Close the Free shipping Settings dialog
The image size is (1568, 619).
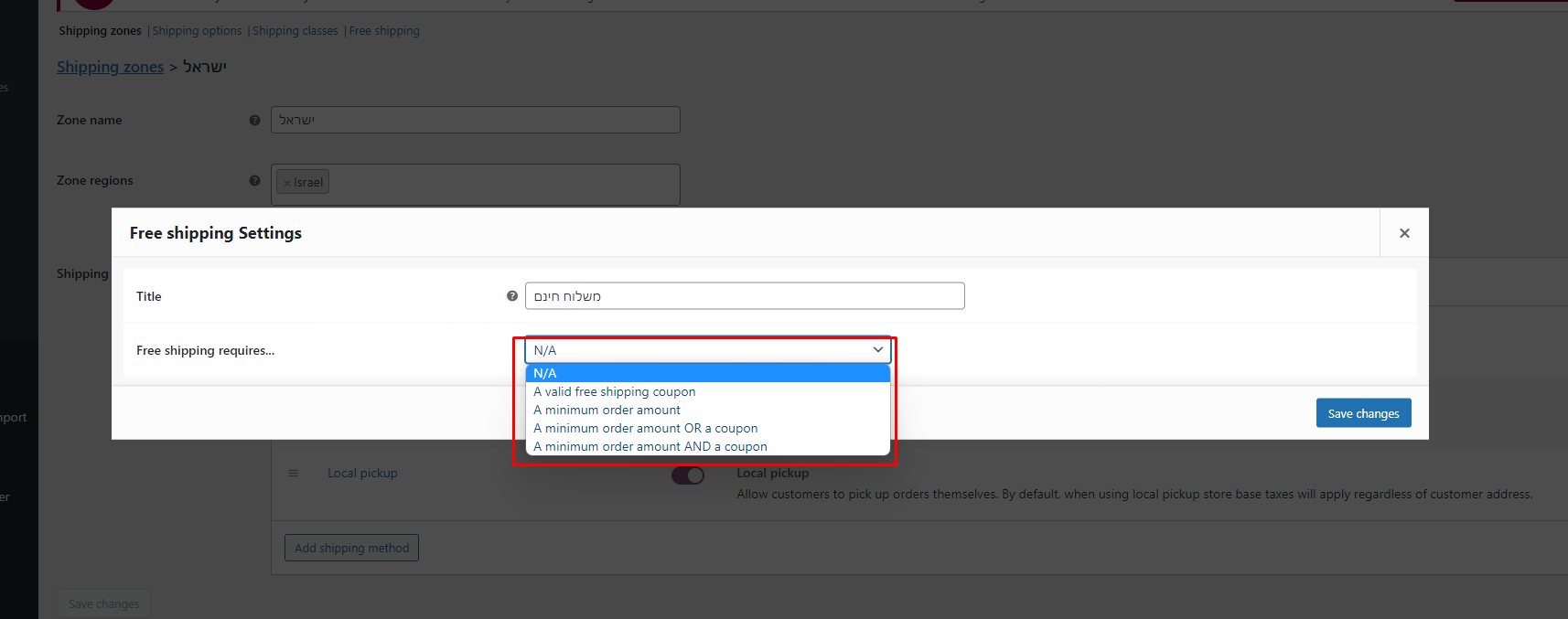[x=1404, y=233]
